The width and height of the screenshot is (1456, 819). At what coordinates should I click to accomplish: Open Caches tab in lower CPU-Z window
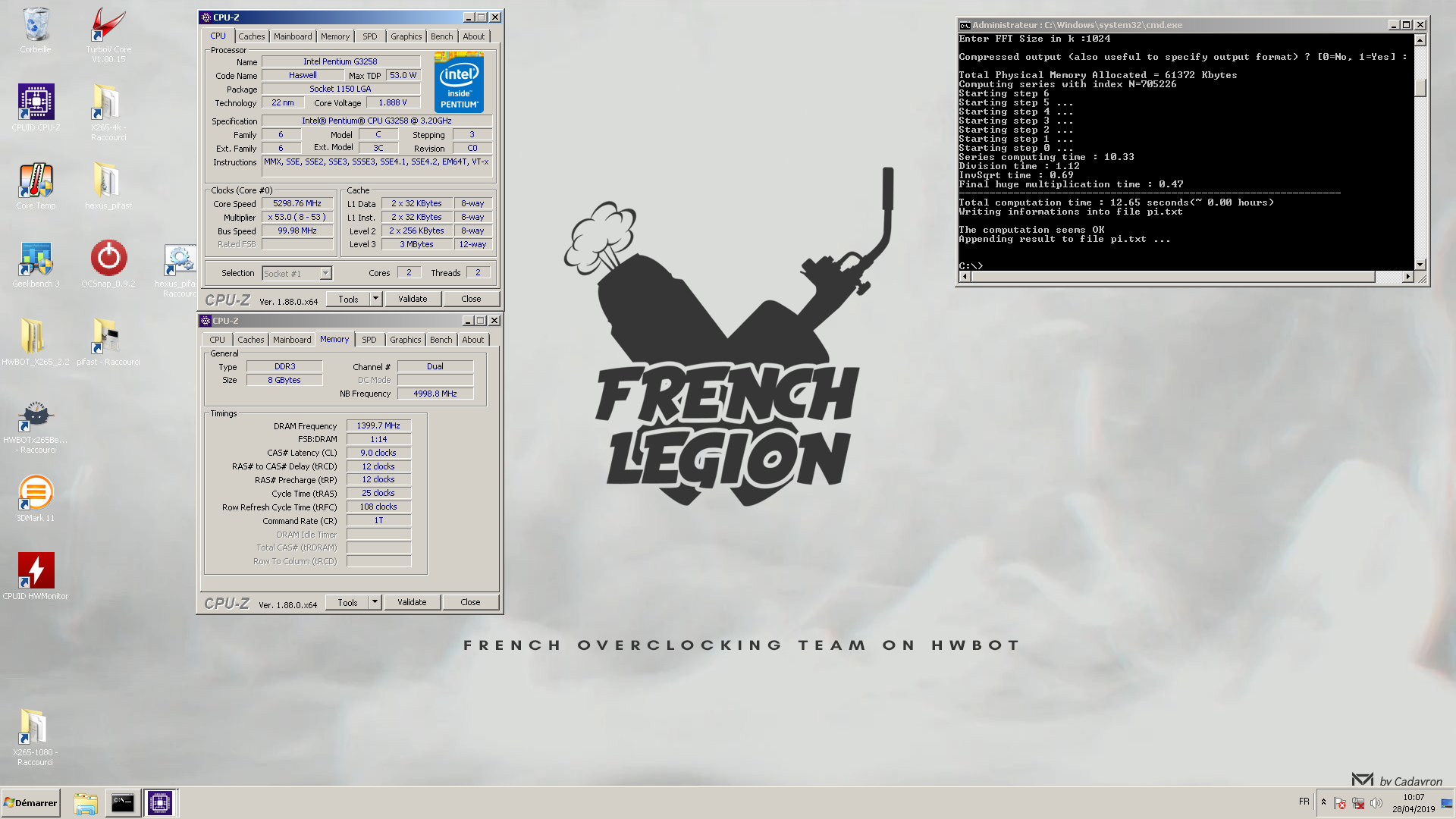[x=250, y=340]
